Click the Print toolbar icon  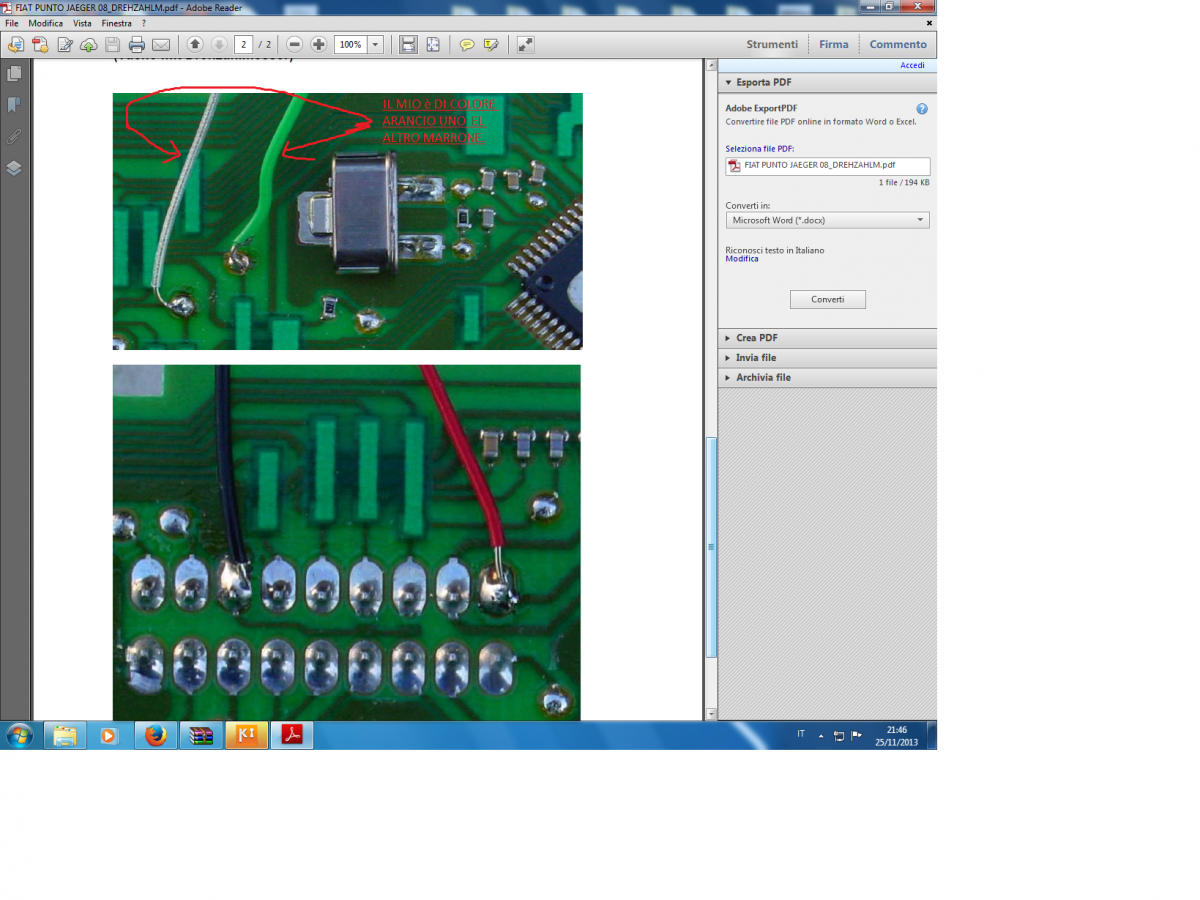[137, 44]
